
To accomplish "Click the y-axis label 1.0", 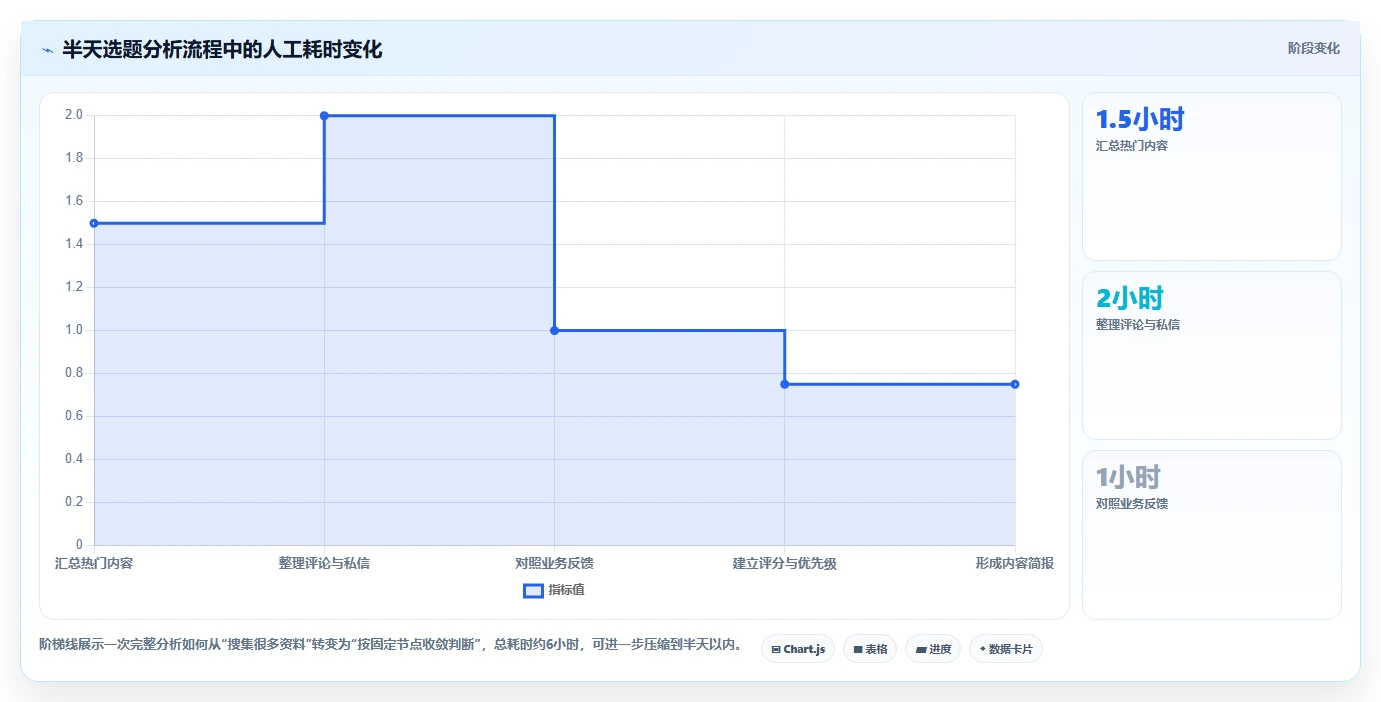I will click(x=74, y=330).
